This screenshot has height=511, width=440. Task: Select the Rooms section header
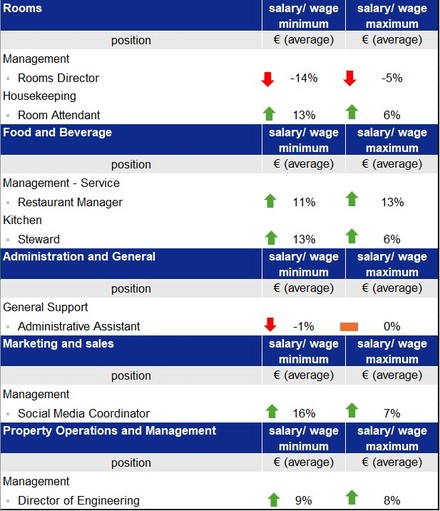22,8
